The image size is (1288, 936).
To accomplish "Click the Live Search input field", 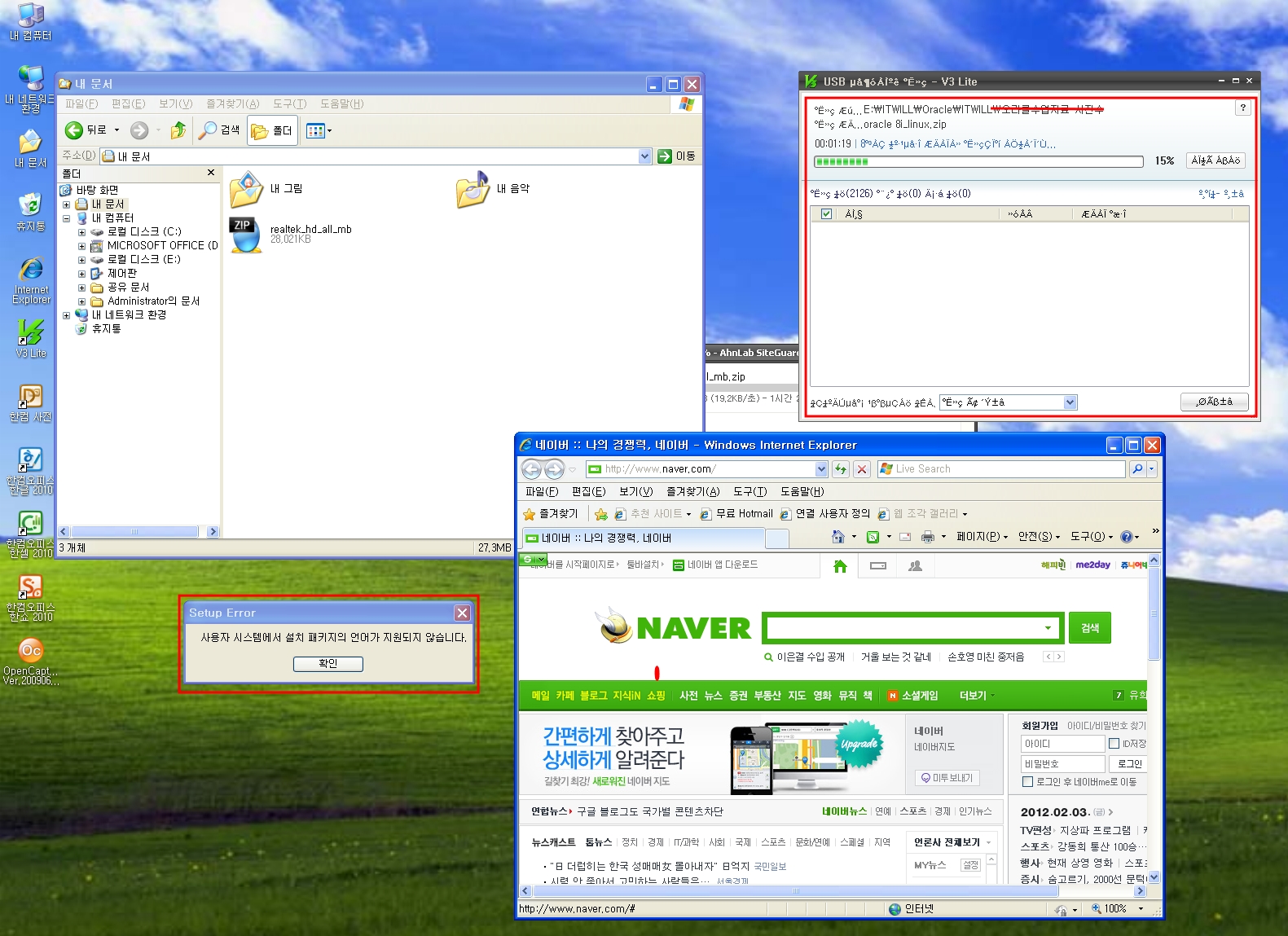I will (x=1002, y=469).
